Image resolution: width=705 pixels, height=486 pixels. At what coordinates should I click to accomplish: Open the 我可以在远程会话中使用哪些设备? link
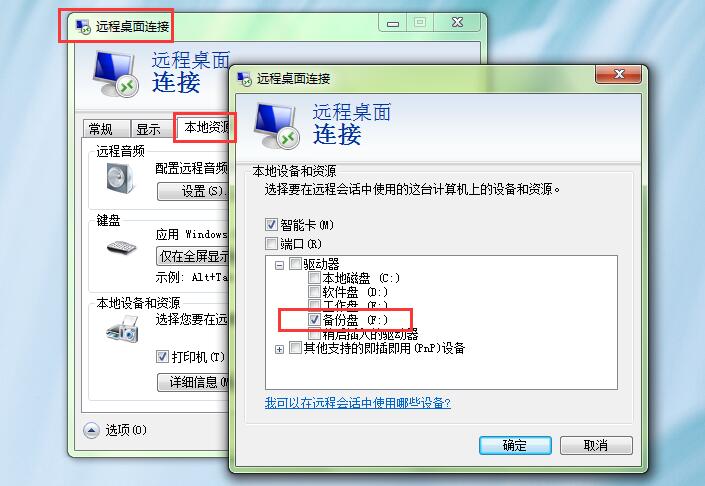(357, 402)
